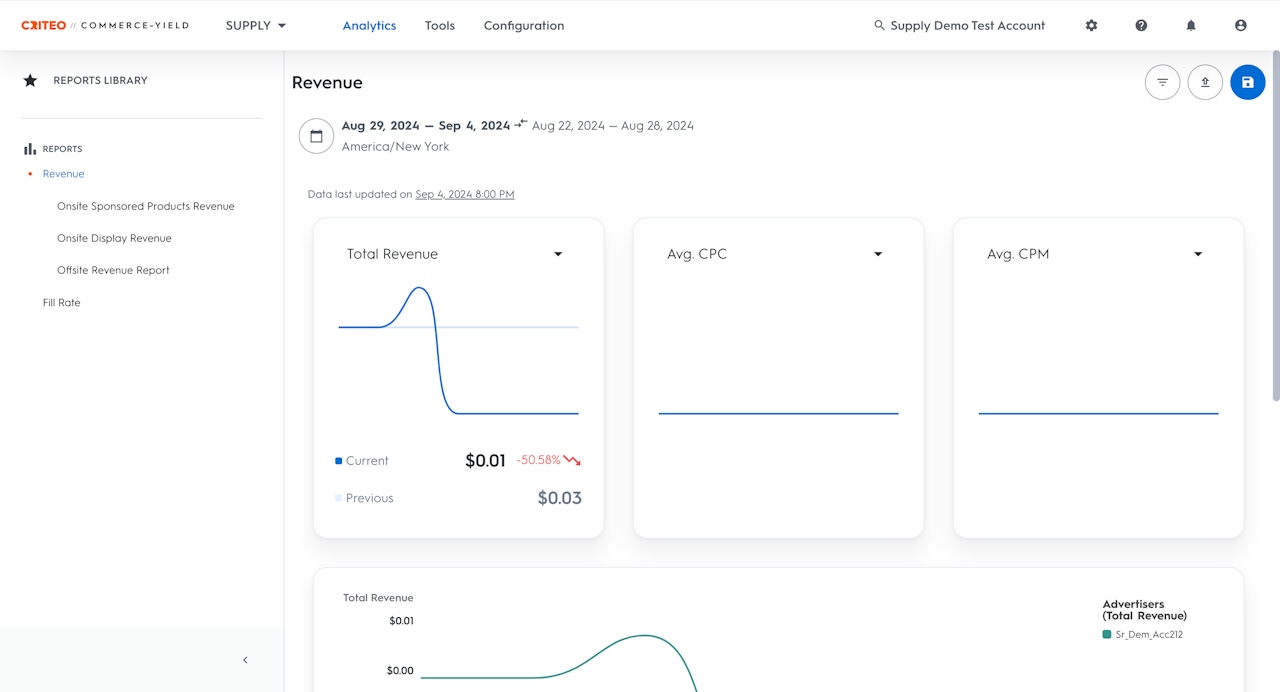
Task: Open the Total Revenue metric dropdown
Action: coord(558,254)
